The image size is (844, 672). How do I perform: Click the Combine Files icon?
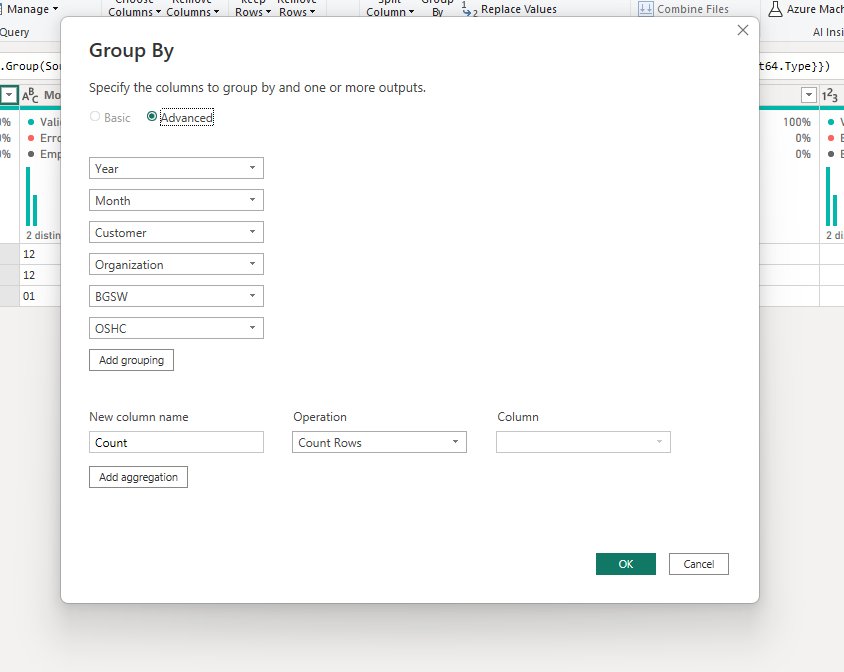645,9
